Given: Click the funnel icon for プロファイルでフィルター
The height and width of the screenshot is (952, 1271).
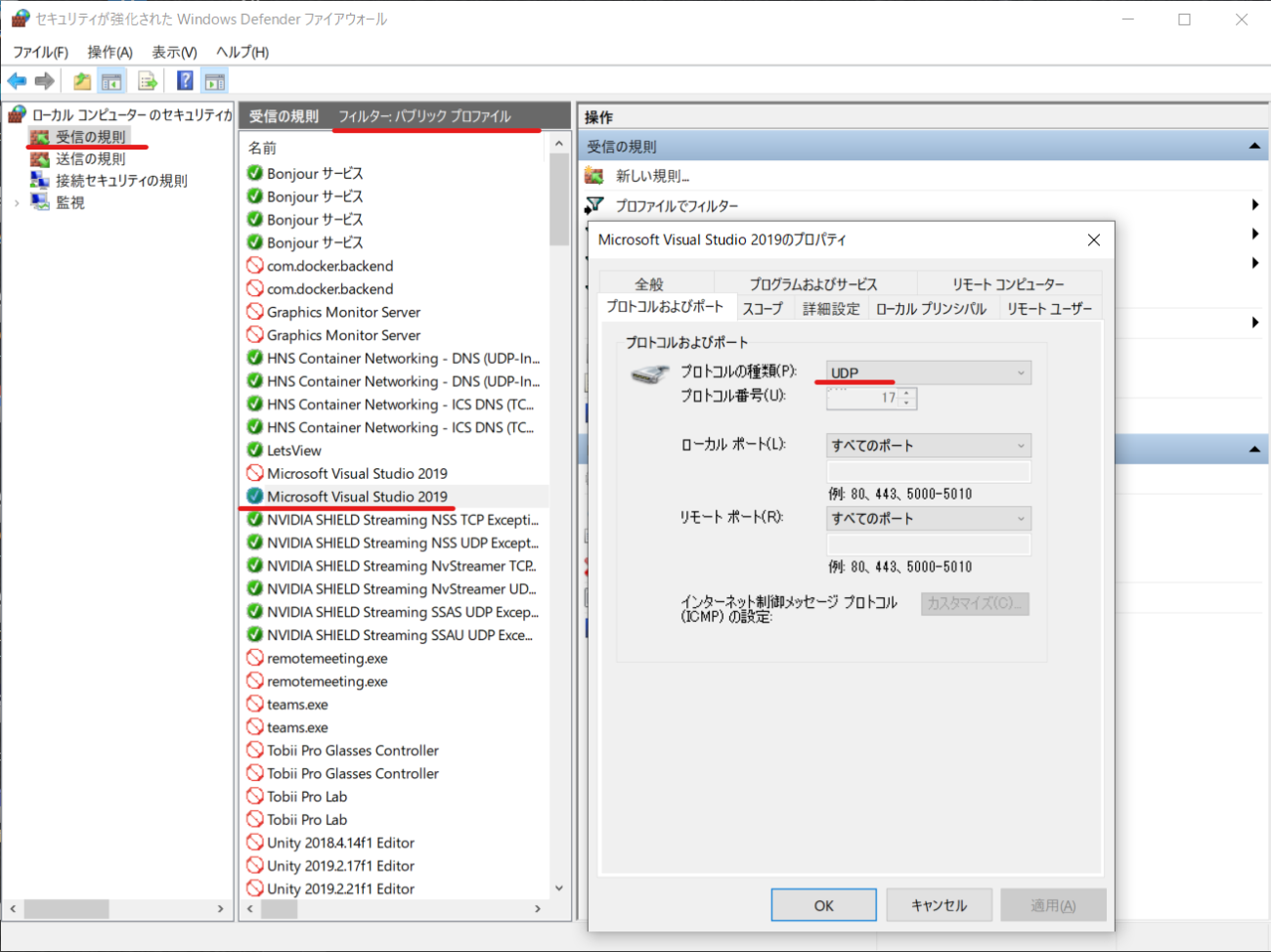Looking at the screenshot, I should point(594,205).
